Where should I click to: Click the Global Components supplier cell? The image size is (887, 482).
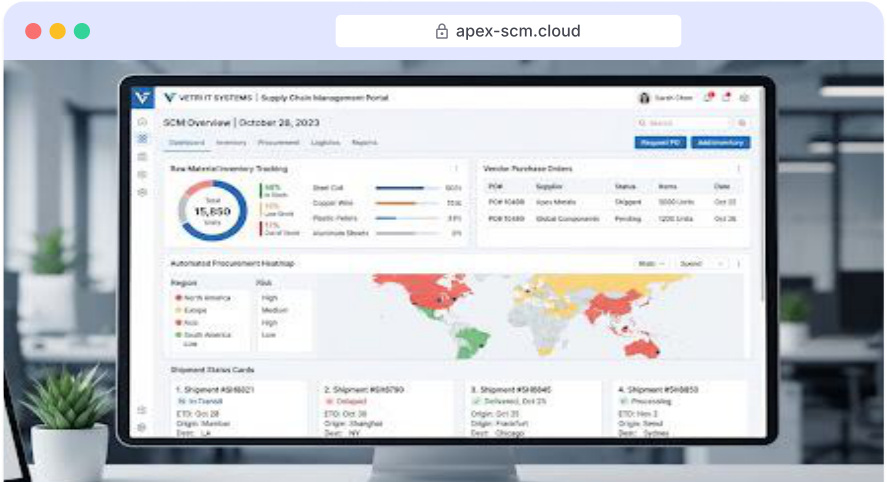click(567, 218)
